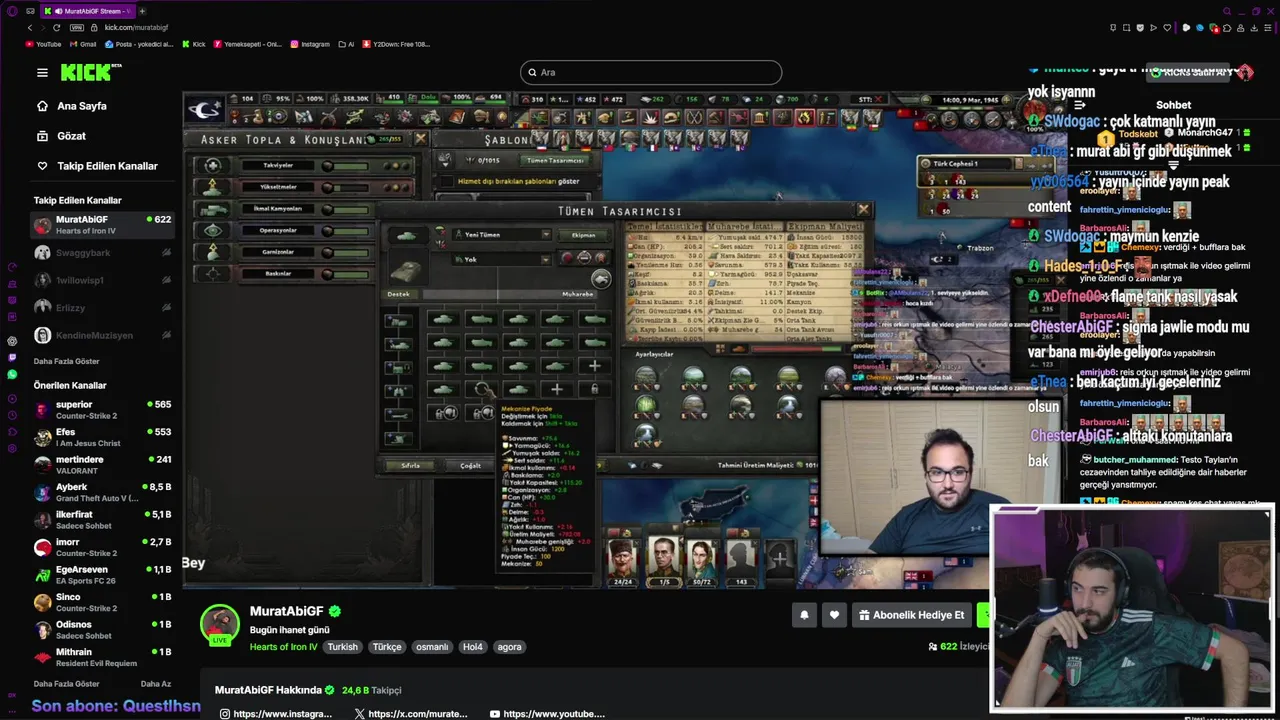Select the Hoi4 tag

[x=473, y=647]
